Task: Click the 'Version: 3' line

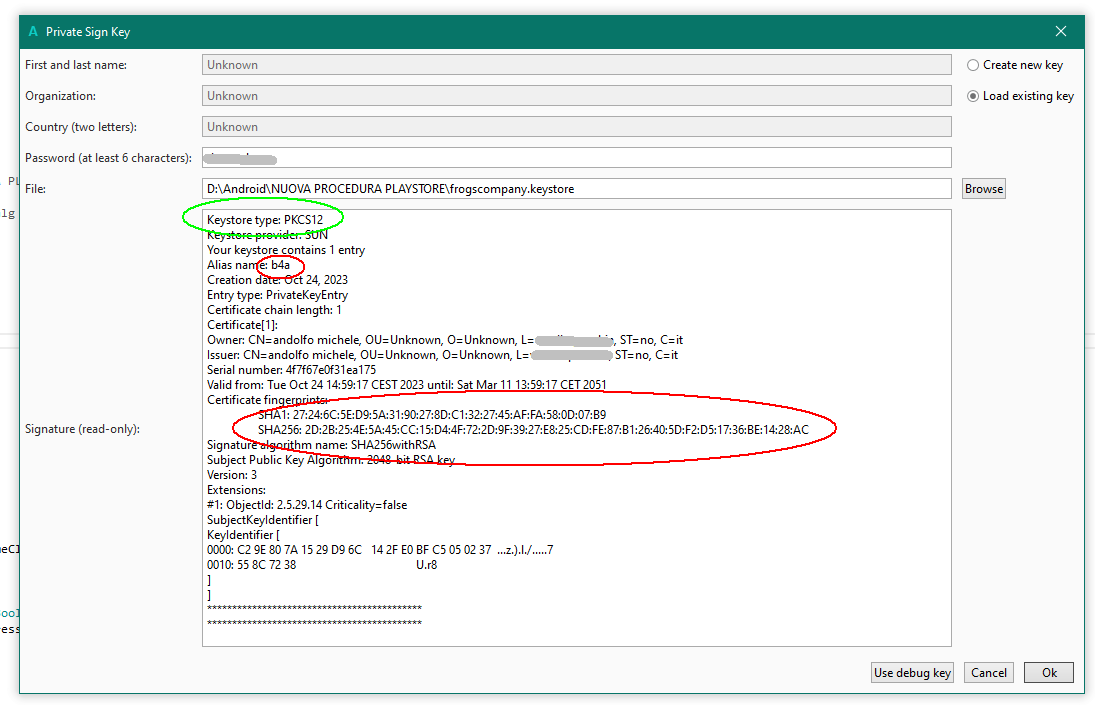Action: (232, 475)
